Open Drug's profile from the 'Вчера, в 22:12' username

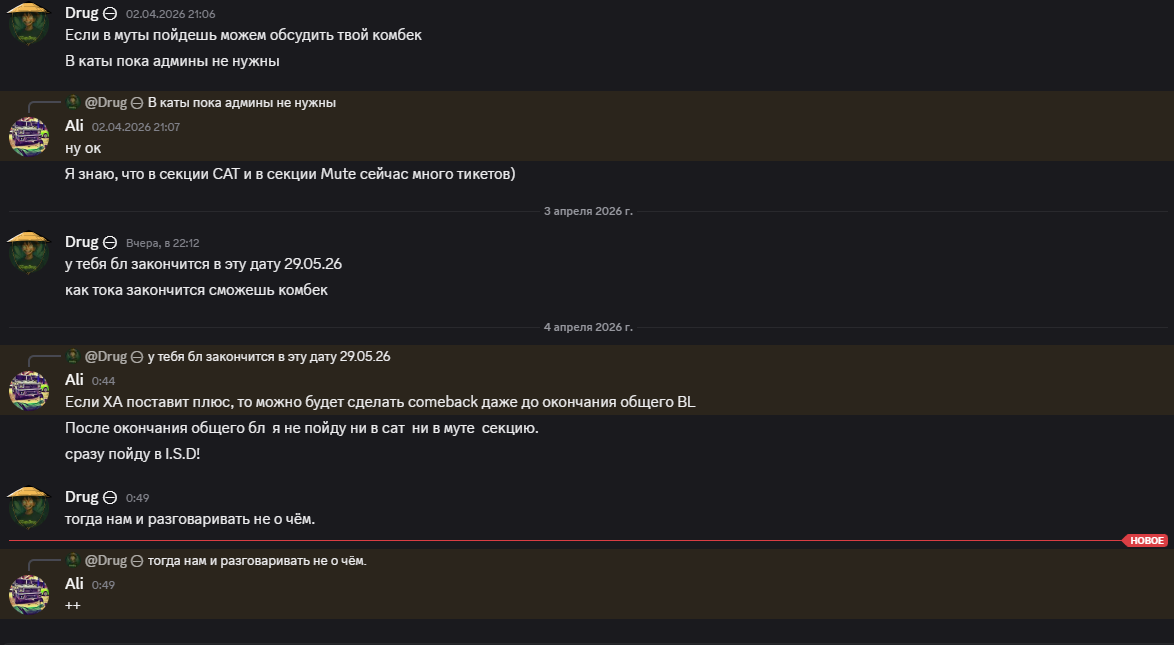(81, 242)
